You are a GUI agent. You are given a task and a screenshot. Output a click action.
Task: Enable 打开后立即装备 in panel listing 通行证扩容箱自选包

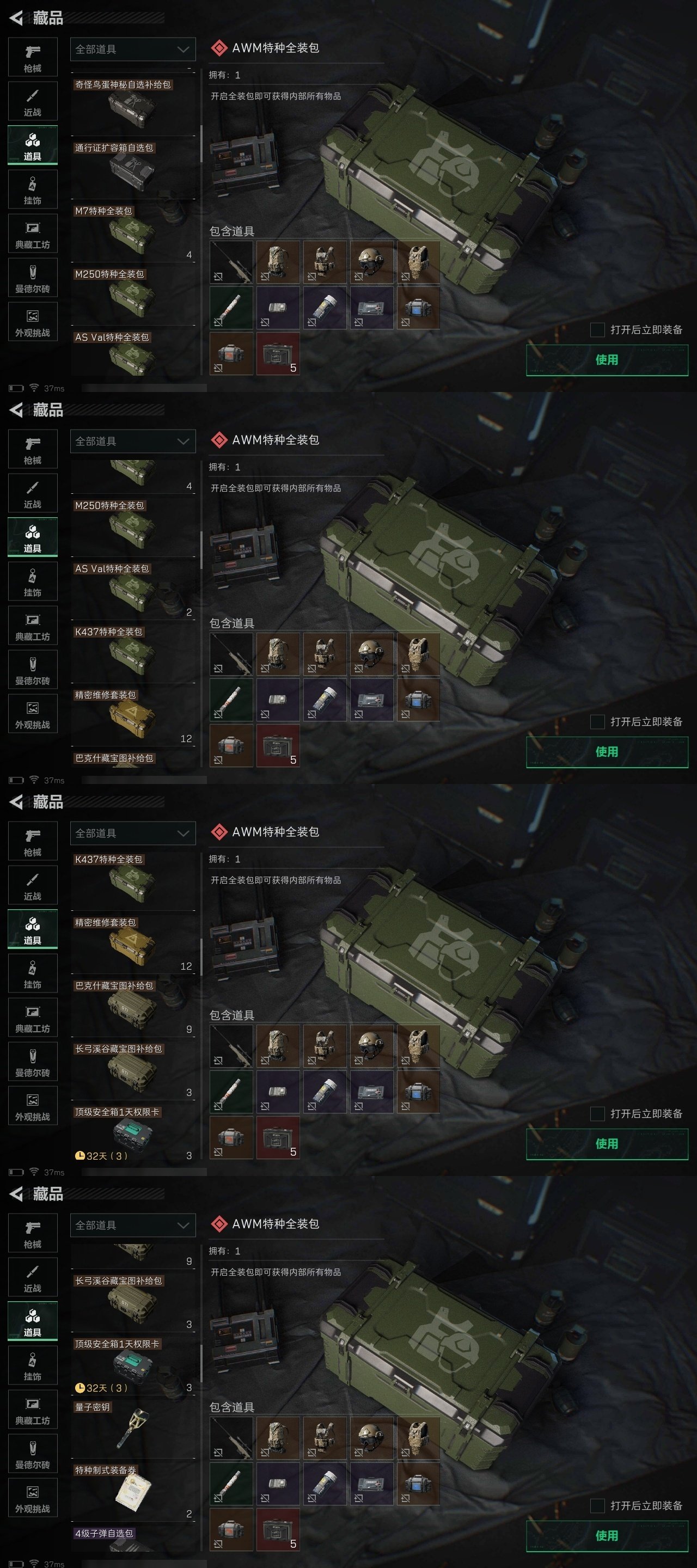pos(598,329)
